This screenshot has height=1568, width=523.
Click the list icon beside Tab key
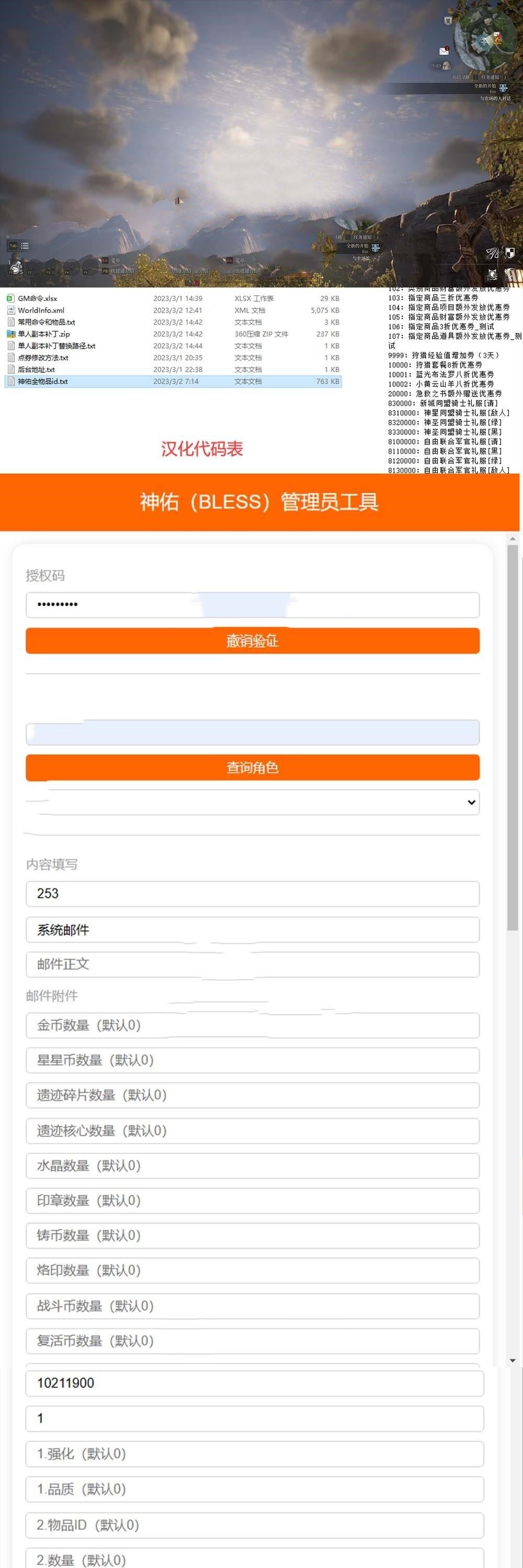(25, 246)
